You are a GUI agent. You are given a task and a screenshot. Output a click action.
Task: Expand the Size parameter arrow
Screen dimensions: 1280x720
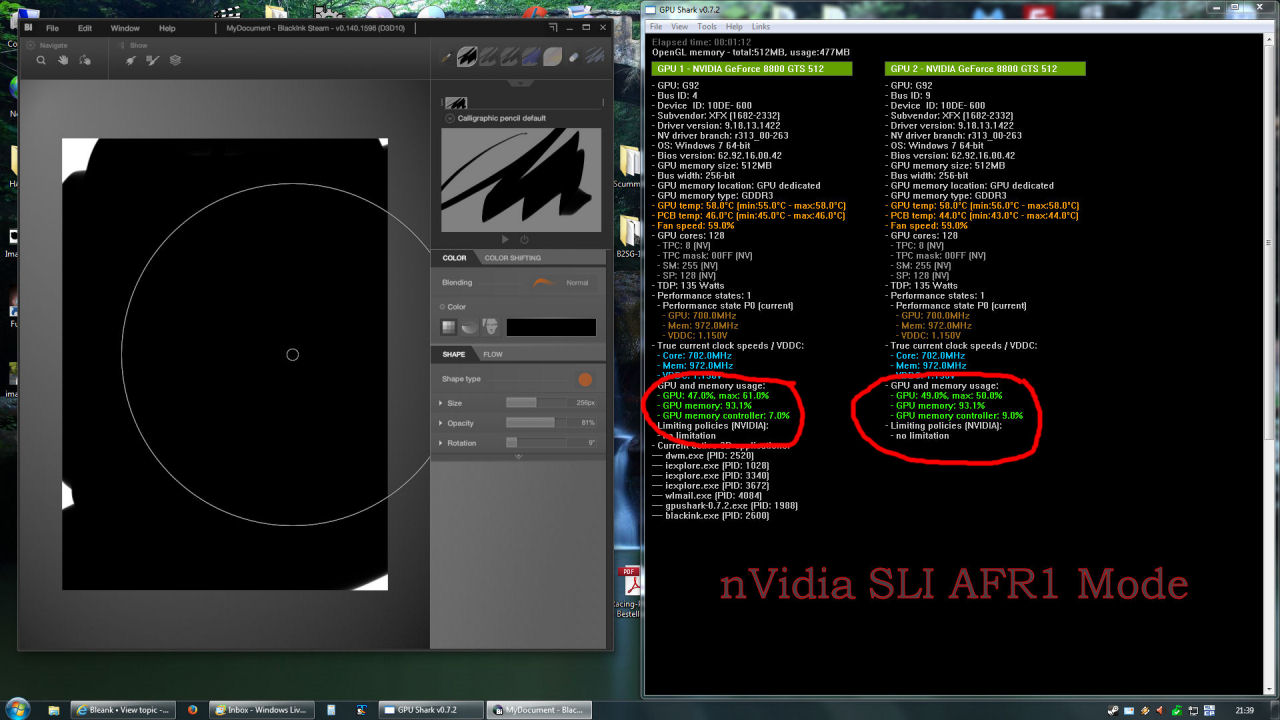[x=442, y=403]
